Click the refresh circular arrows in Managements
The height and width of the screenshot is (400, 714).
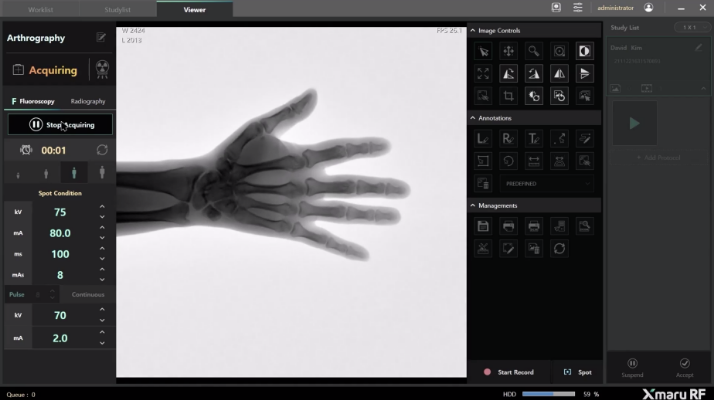tap(559, 248)
